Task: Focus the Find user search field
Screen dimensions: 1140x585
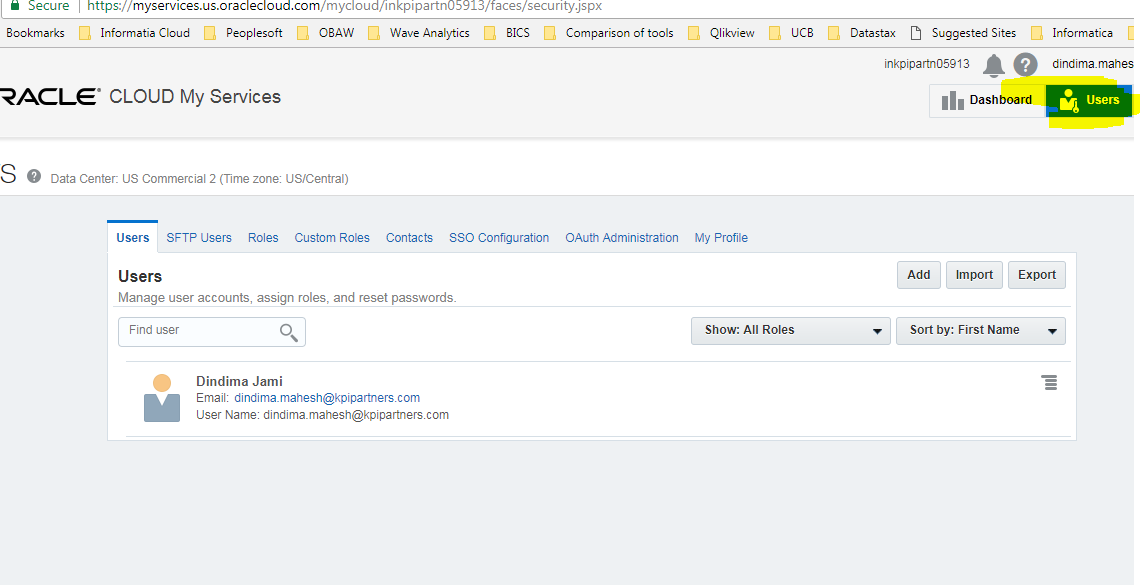Action: 200,331
